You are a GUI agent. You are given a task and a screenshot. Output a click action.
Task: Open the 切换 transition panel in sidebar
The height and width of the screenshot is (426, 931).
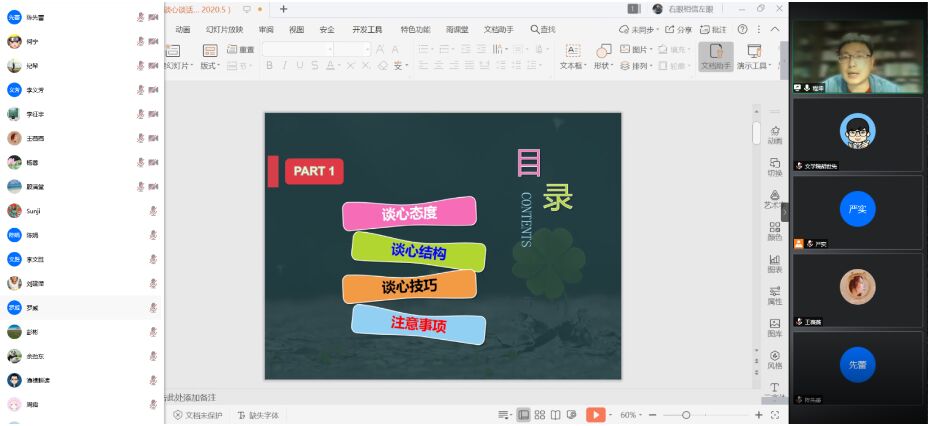tap(774, 167)
